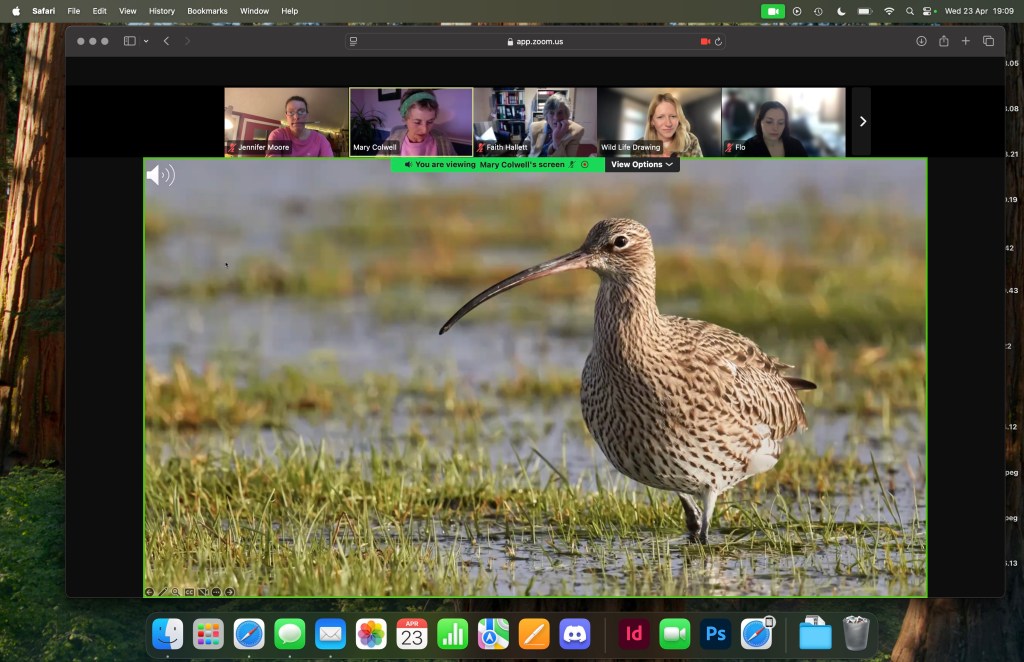Open Photoshop from the Dock
This screenshot has width=1024, height=662.
[x=715, y=633]
